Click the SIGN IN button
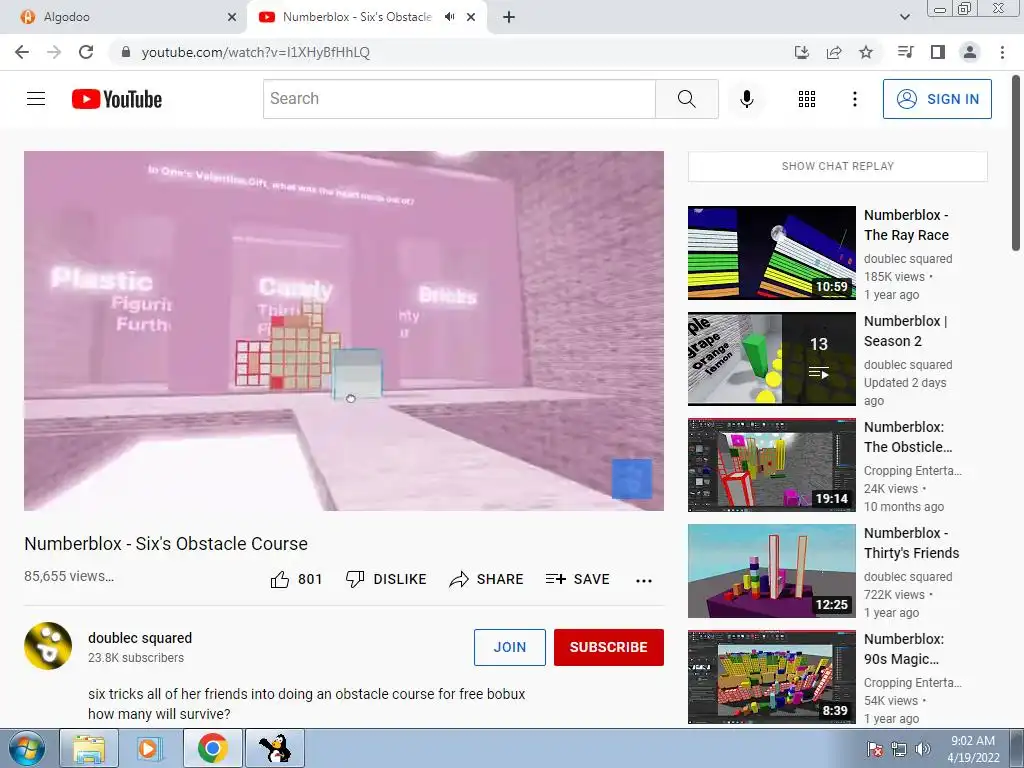The image size is (1024, 768). [x=937, y=99]
